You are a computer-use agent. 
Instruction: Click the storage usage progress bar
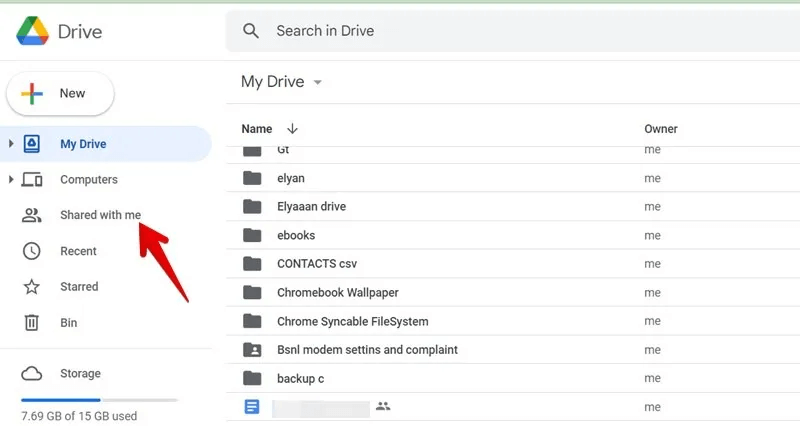coord(99,400)
